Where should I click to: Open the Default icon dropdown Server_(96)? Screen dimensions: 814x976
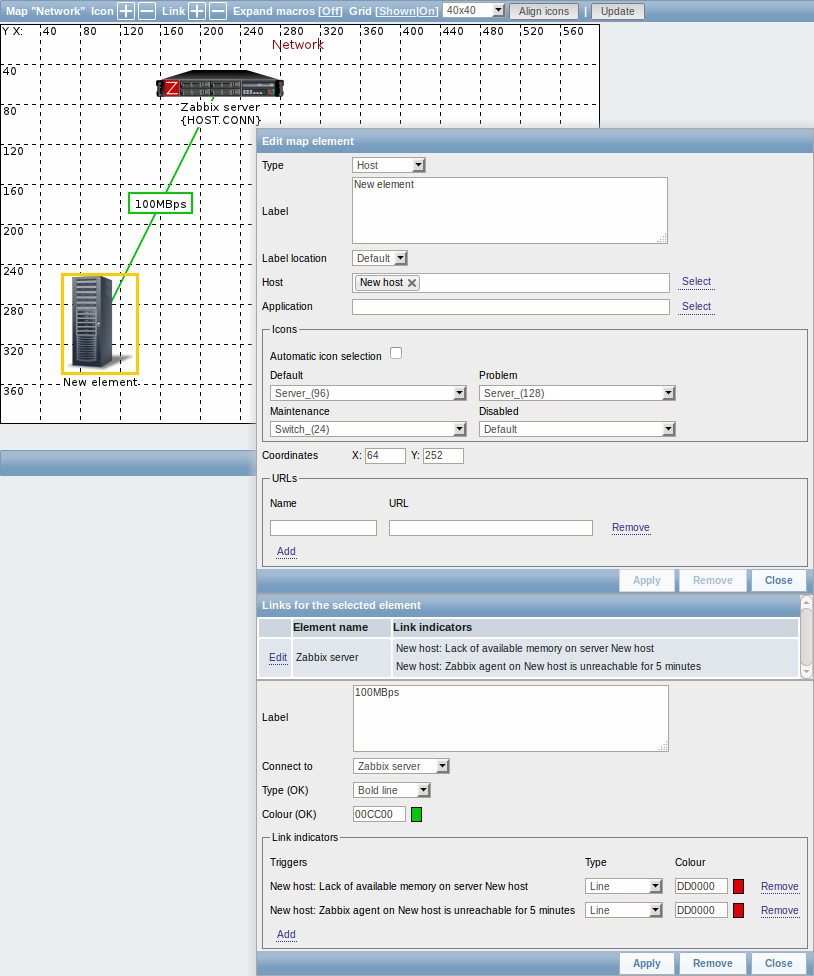coord(368,393)
